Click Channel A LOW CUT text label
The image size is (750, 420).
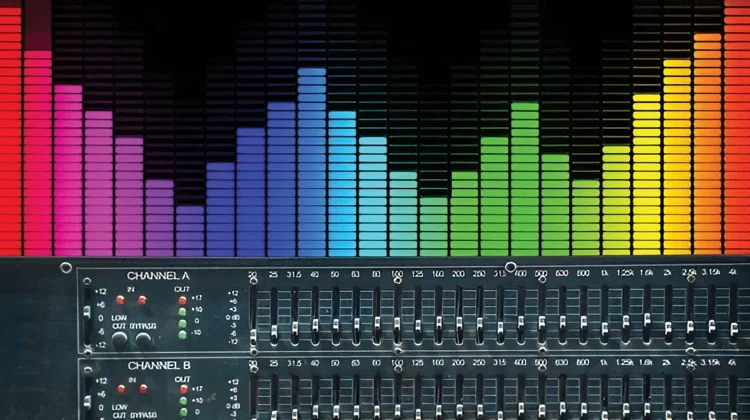(x=119, y=322)
